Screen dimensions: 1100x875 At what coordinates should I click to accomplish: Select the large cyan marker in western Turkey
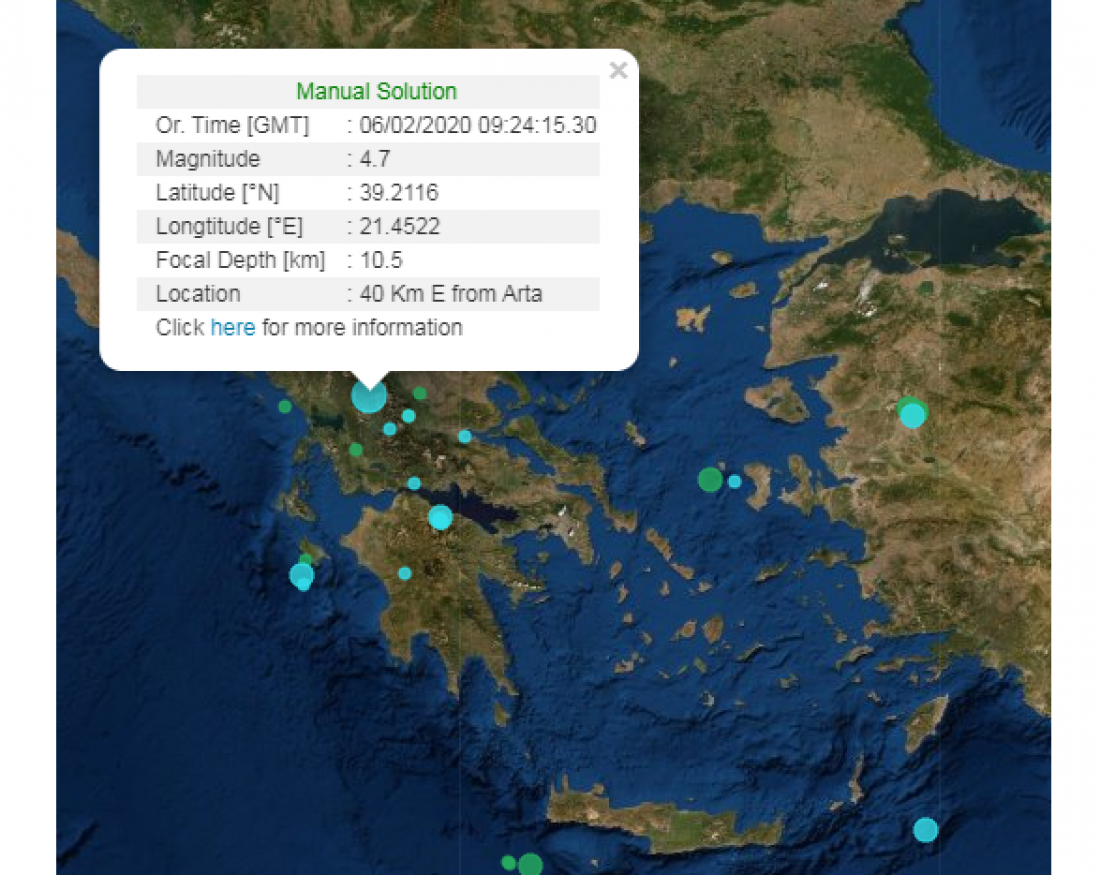click(912, 416)
